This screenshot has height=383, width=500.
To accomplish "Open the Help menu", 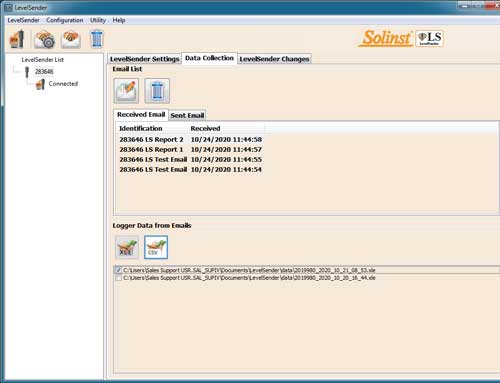I will pos(119,20).
